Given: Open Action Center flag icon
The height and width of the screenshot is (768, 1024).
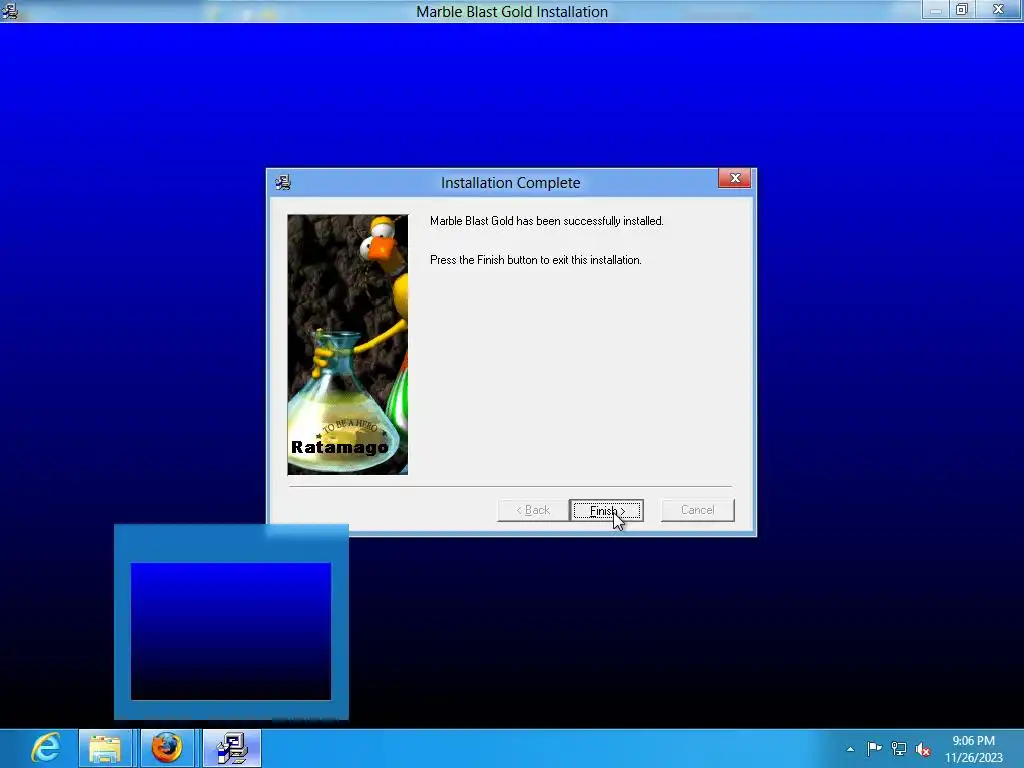Looking at the screenshot, I should [x=874, y=748].
